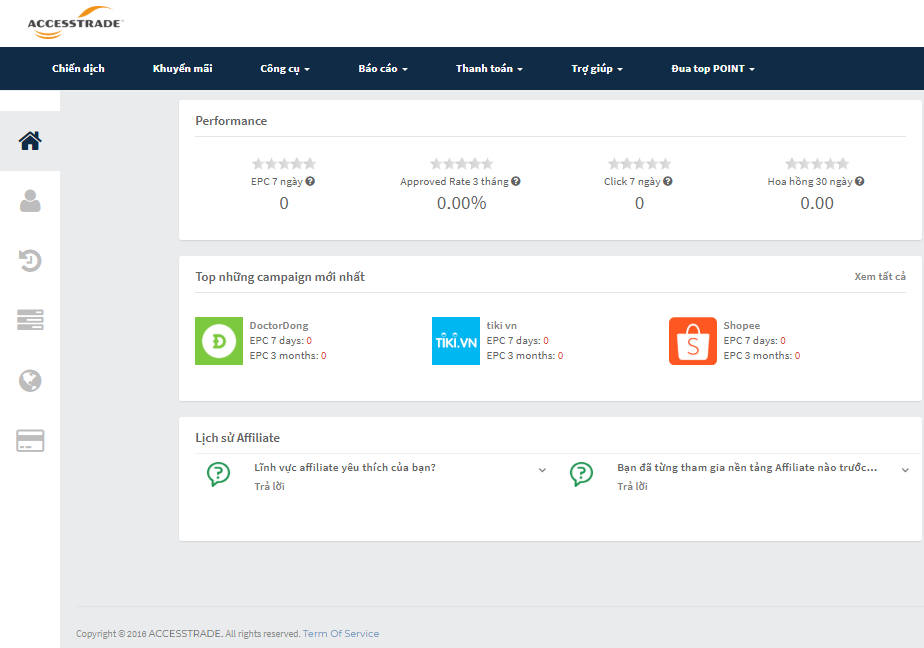Open the credit card sidebar icon

(x=30, y=441)
